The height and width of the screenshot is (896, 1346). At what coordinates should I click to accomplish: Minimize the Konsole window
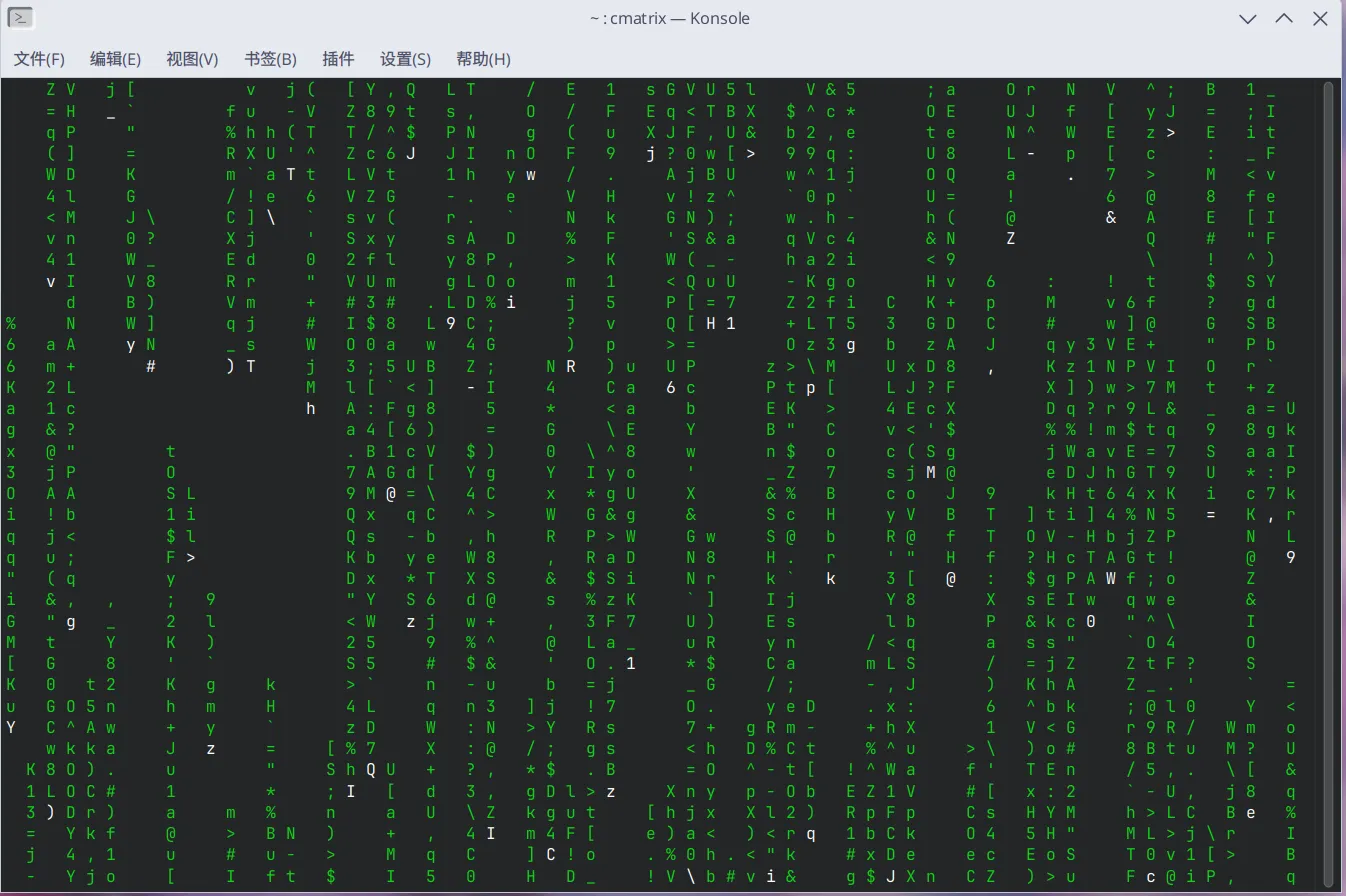pos(1248,18)
